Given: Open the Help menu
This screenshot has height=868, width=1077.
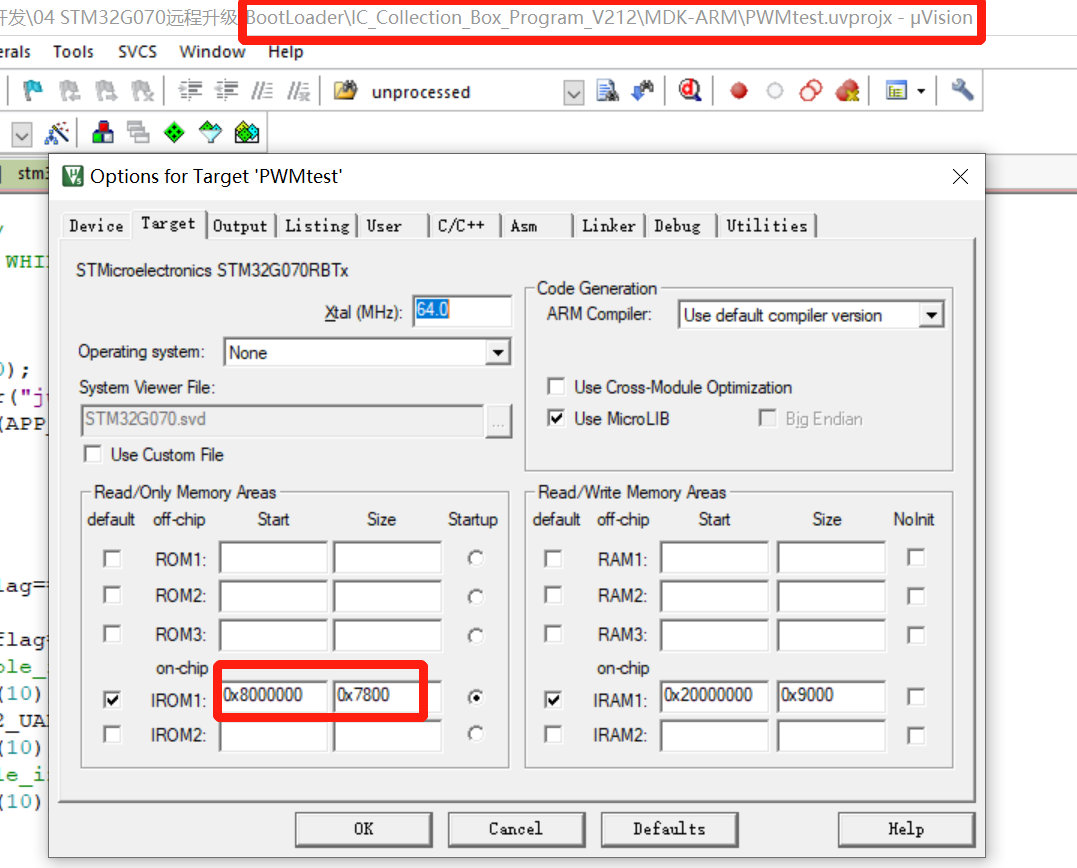Looking at the screenshot, I should pyautogui.click(x=286, y=52).
